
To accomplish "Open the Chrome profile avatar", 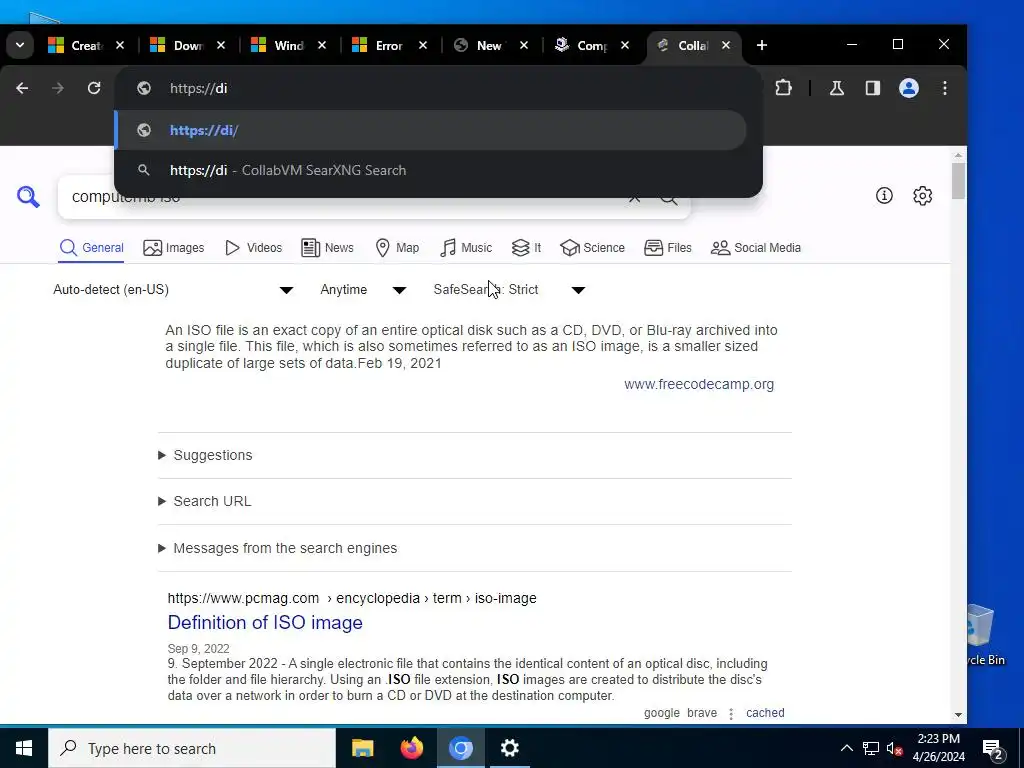I will point(908,88).
